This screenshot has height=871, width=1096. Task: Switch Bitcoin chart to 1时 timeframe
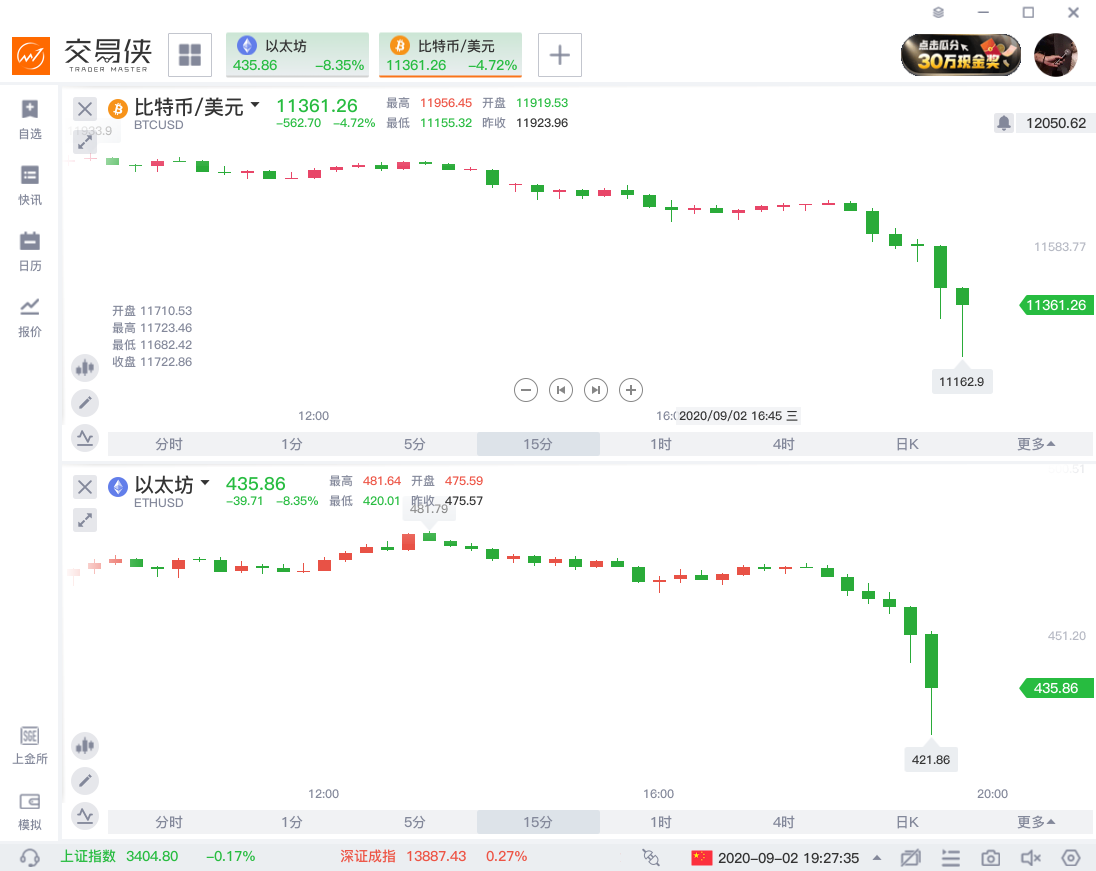coord(660,443)
